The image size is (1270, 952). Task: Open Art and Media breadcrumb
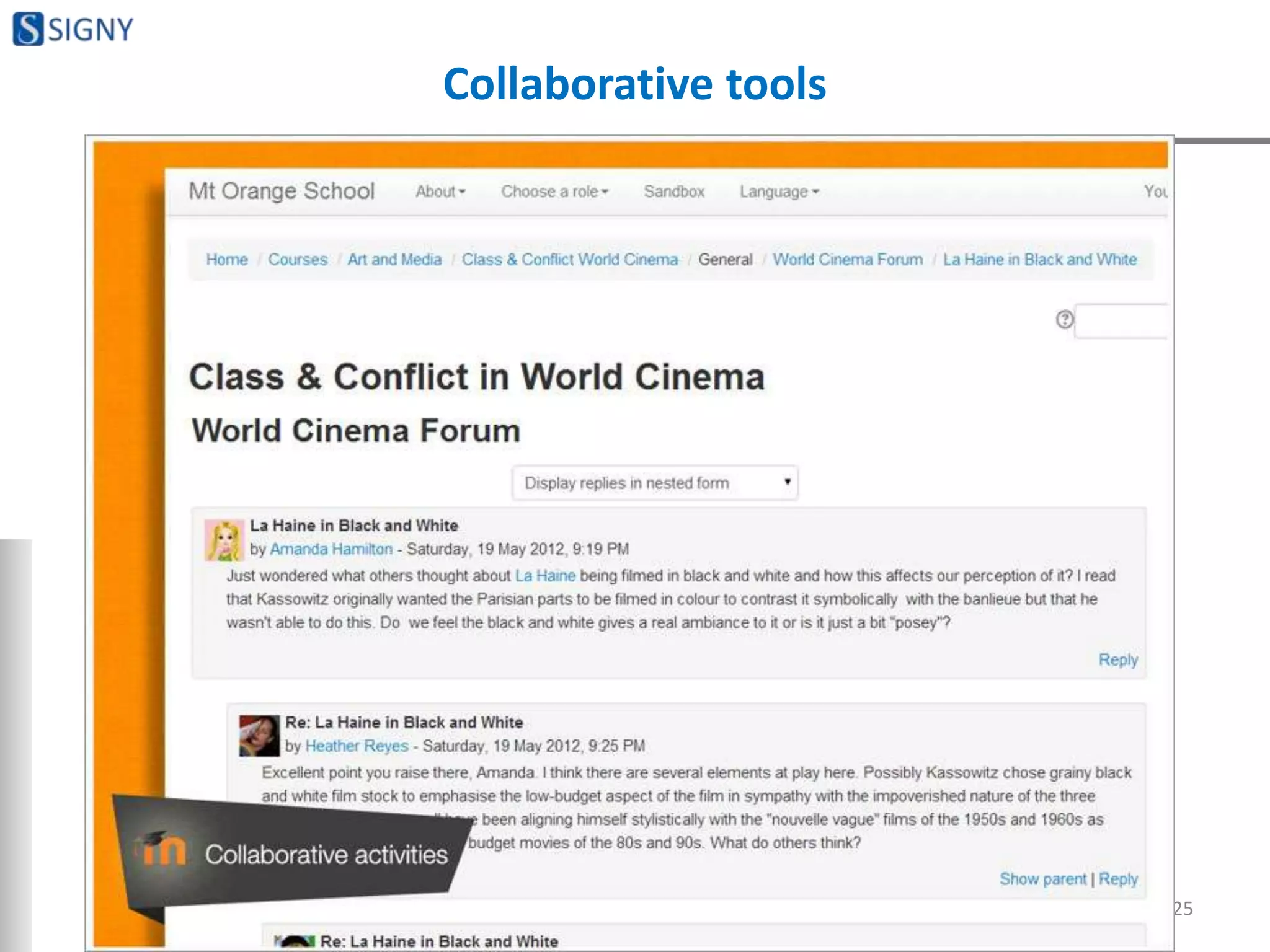tap(394, 259)
